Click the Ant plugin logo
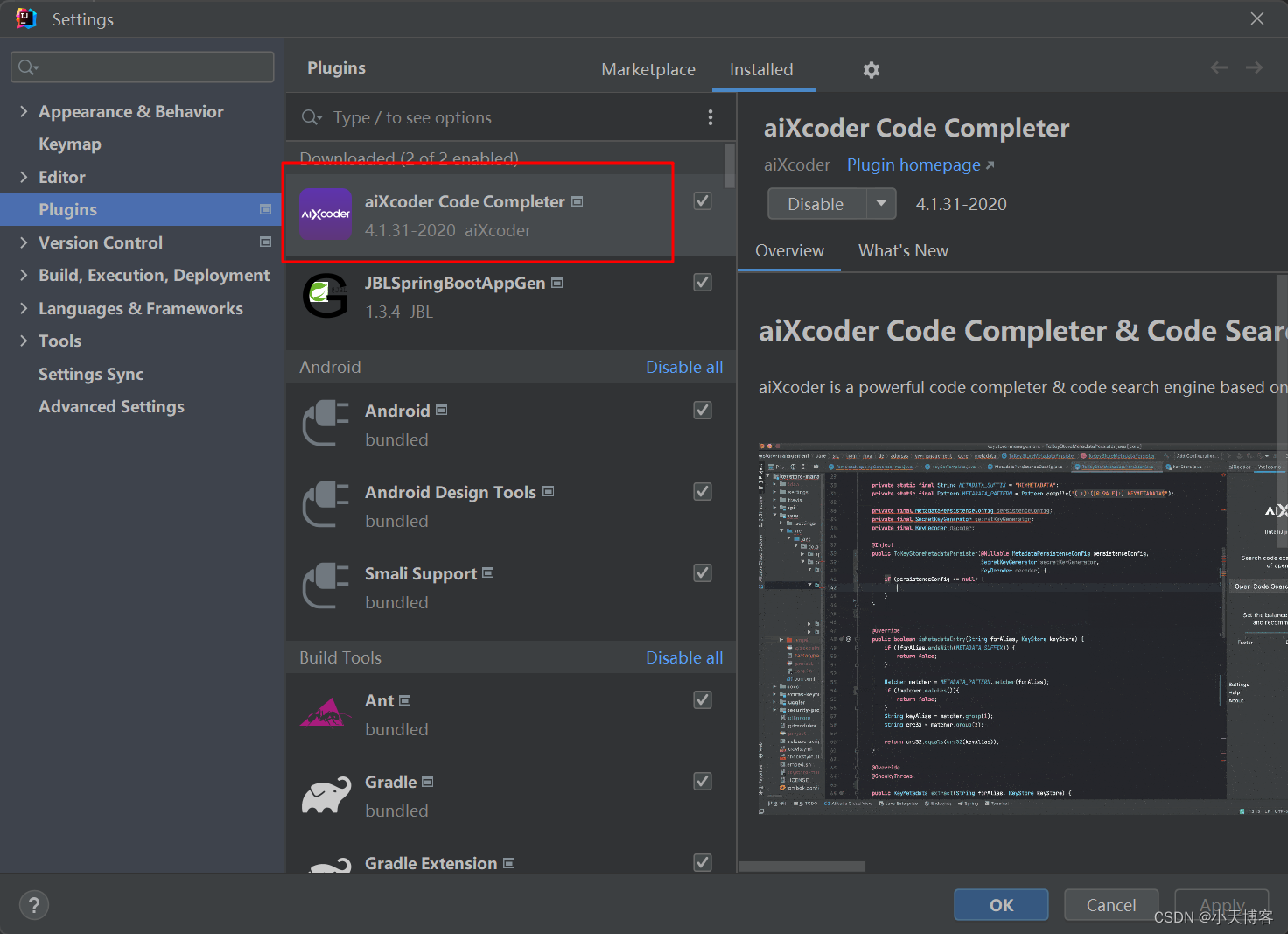 point(325,713)
